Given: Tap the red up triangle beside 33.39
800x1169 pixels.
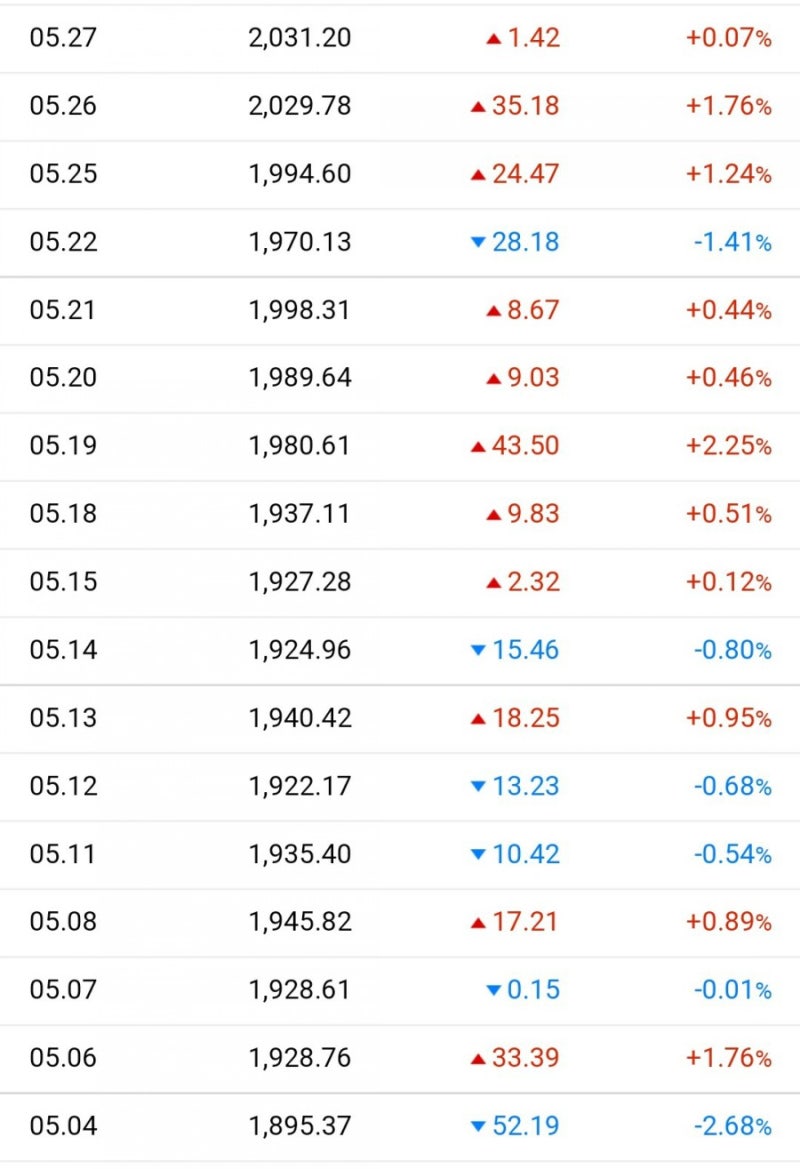Looking at the screenshot, I should click(478, 1059).
